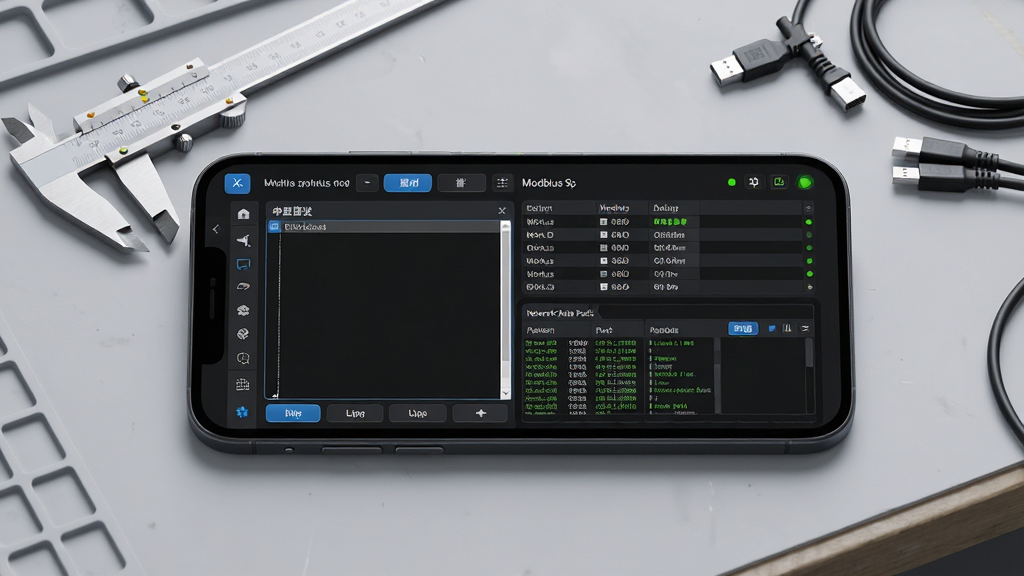Open Home in the sidebar

[244, 214]
